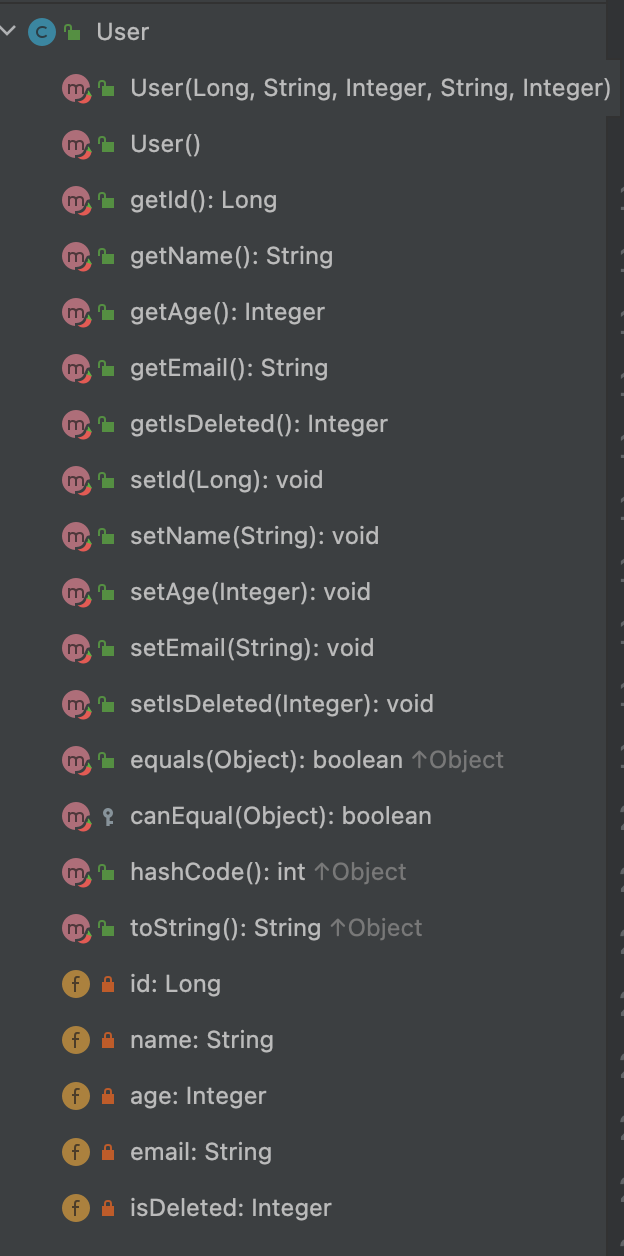Select getIsDeleted(): Integer method
This screenshot has height=1256, width=624.
259,424
